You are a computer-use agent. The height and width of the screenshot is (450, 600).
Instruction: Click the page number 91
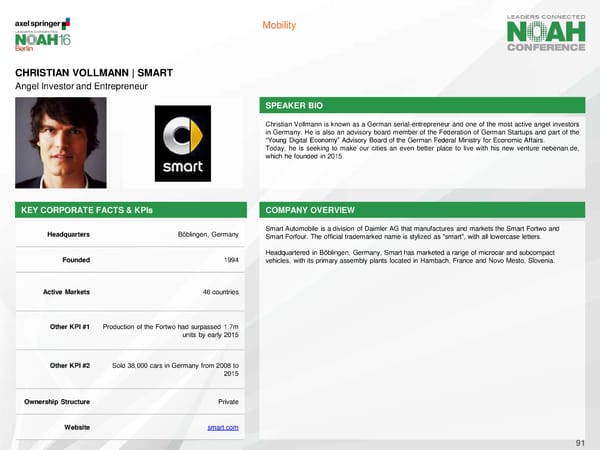coord(580,443)
